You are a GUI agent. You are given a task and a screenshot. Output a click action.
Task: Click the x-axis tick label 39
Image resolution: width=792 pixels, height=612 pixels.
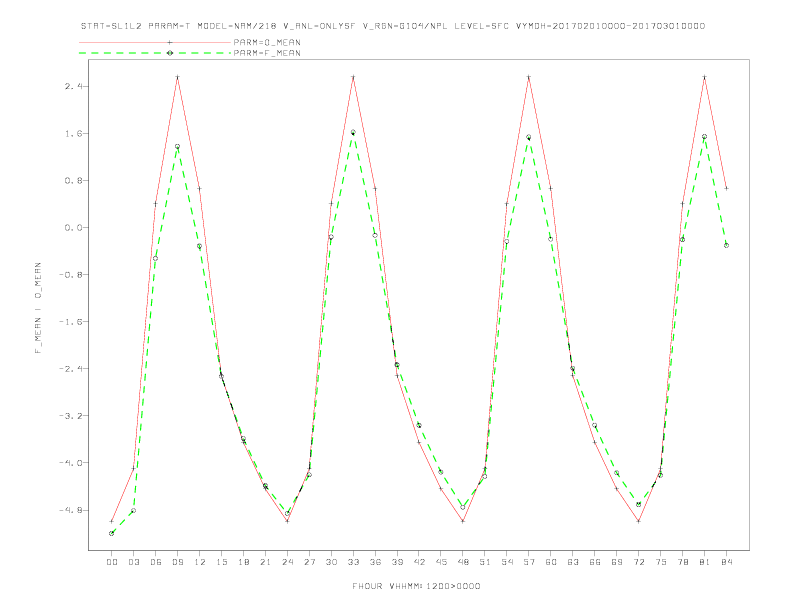pos(398,562)
